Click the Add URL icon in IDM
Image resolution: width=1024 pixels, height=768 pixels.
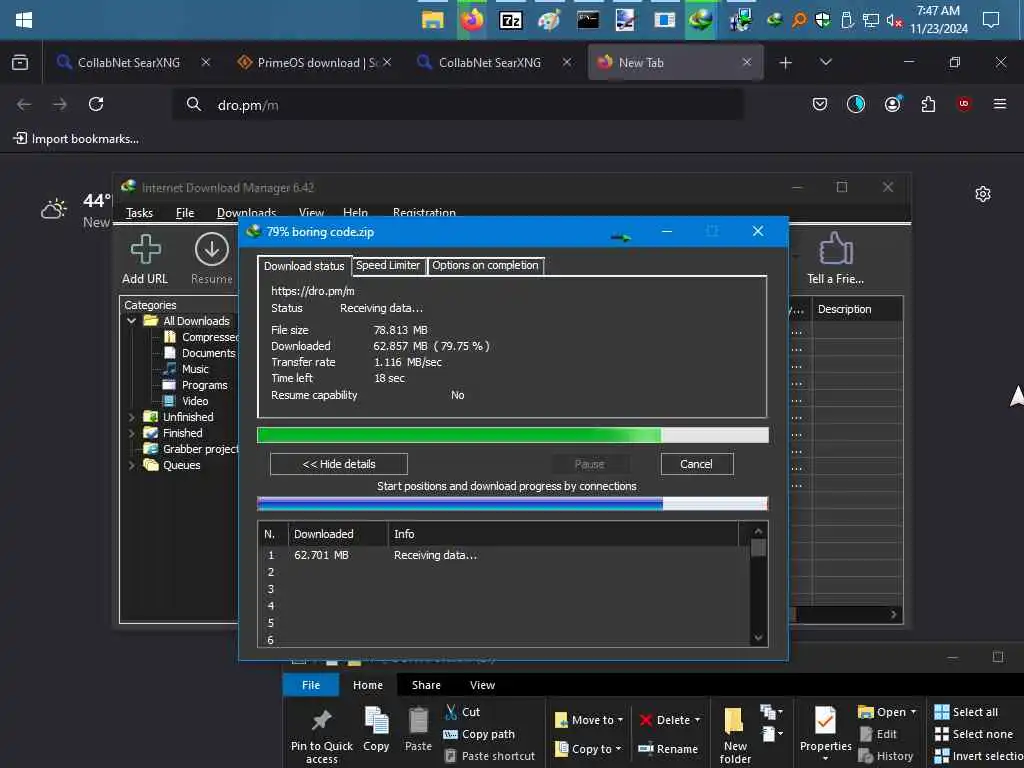(145, 250)
